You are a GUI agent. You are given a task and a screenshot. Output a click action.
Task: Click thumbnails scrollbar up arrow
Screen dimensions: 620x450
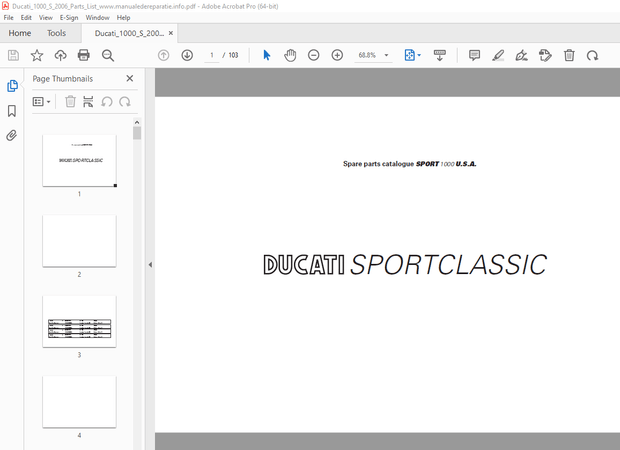click(137, 122)
